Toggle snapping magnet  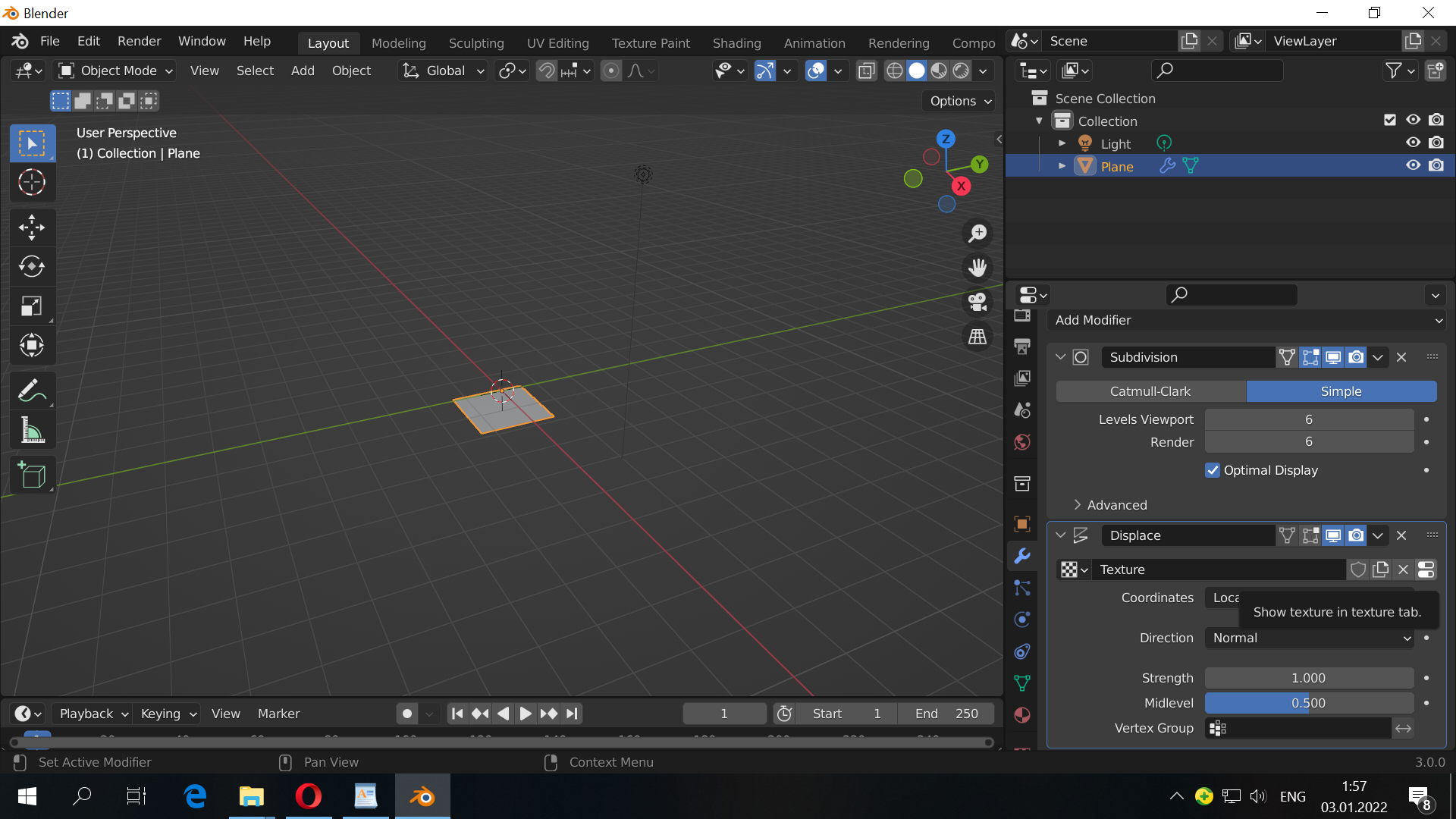click(547, 71)
